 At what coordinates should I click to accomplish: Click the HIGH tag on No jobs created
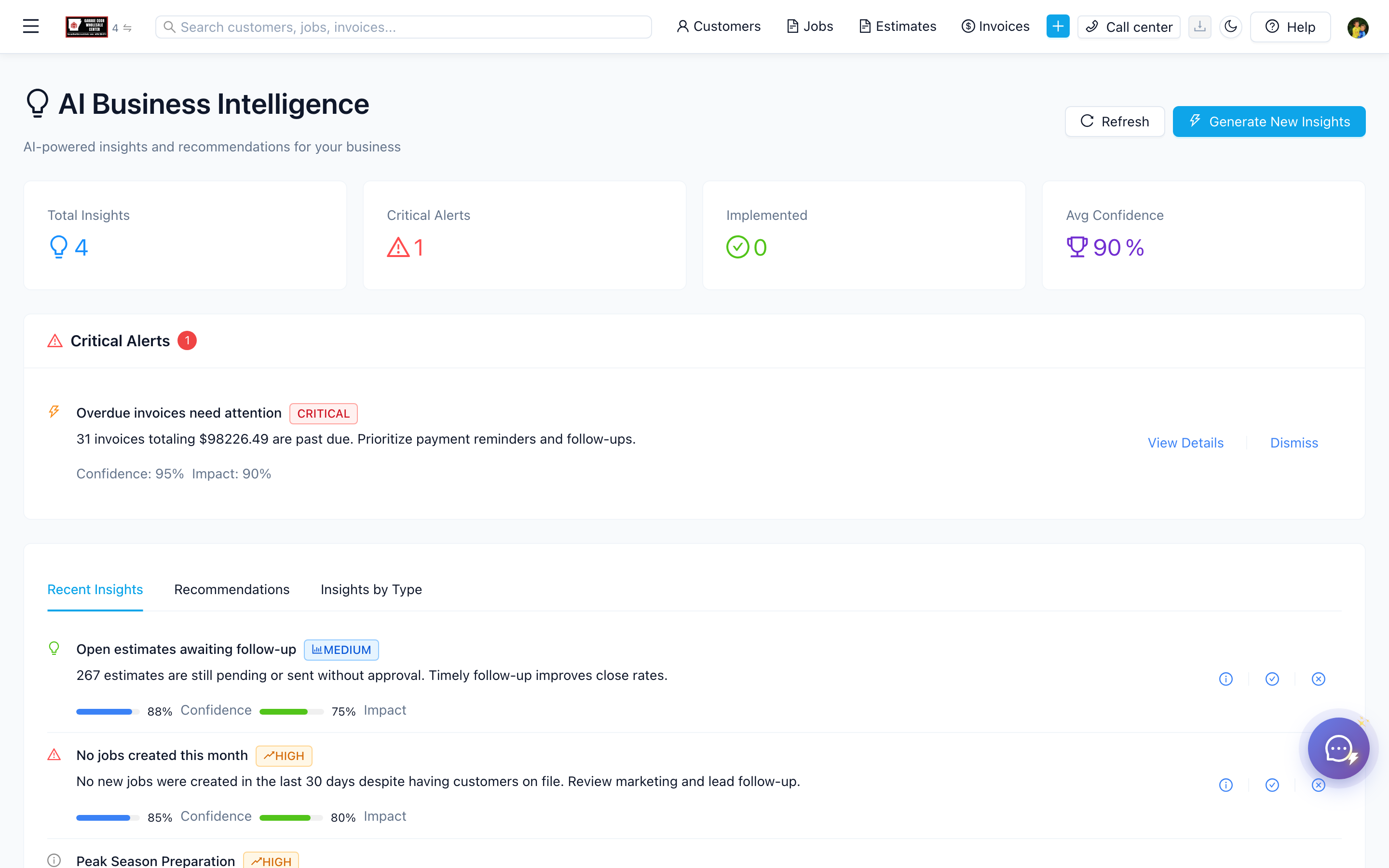[x=284, y=756]
